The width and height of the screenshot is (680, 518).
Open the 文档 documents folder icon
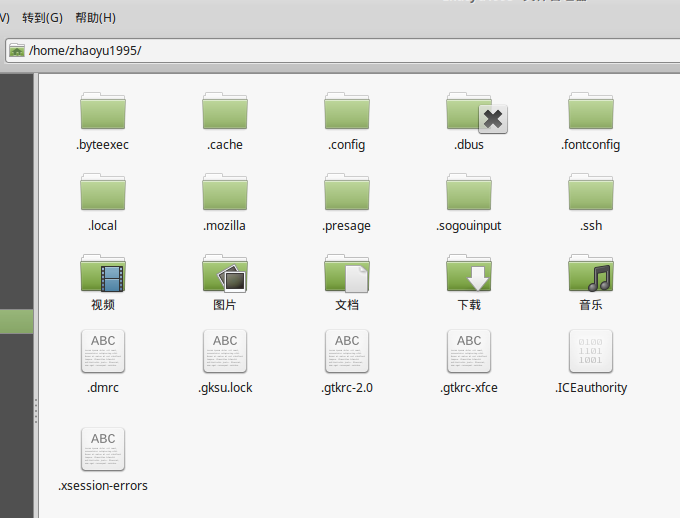(x=347, y=273)
